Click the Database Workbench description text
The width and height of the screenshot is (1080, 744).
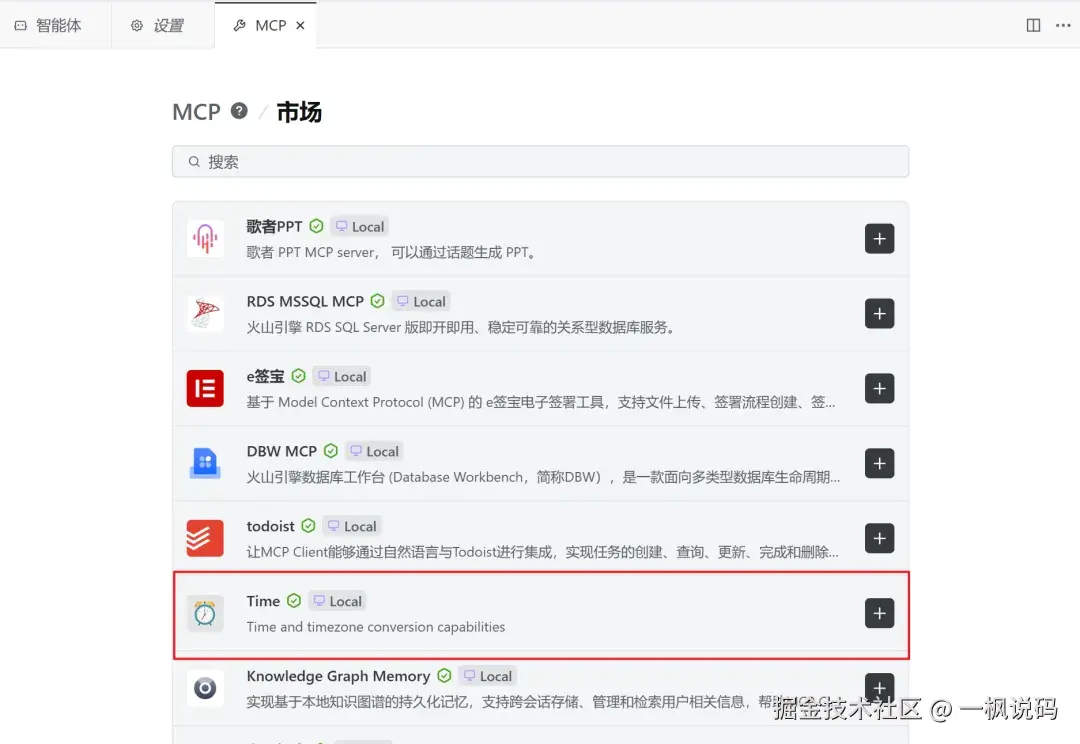coord(543,477)
